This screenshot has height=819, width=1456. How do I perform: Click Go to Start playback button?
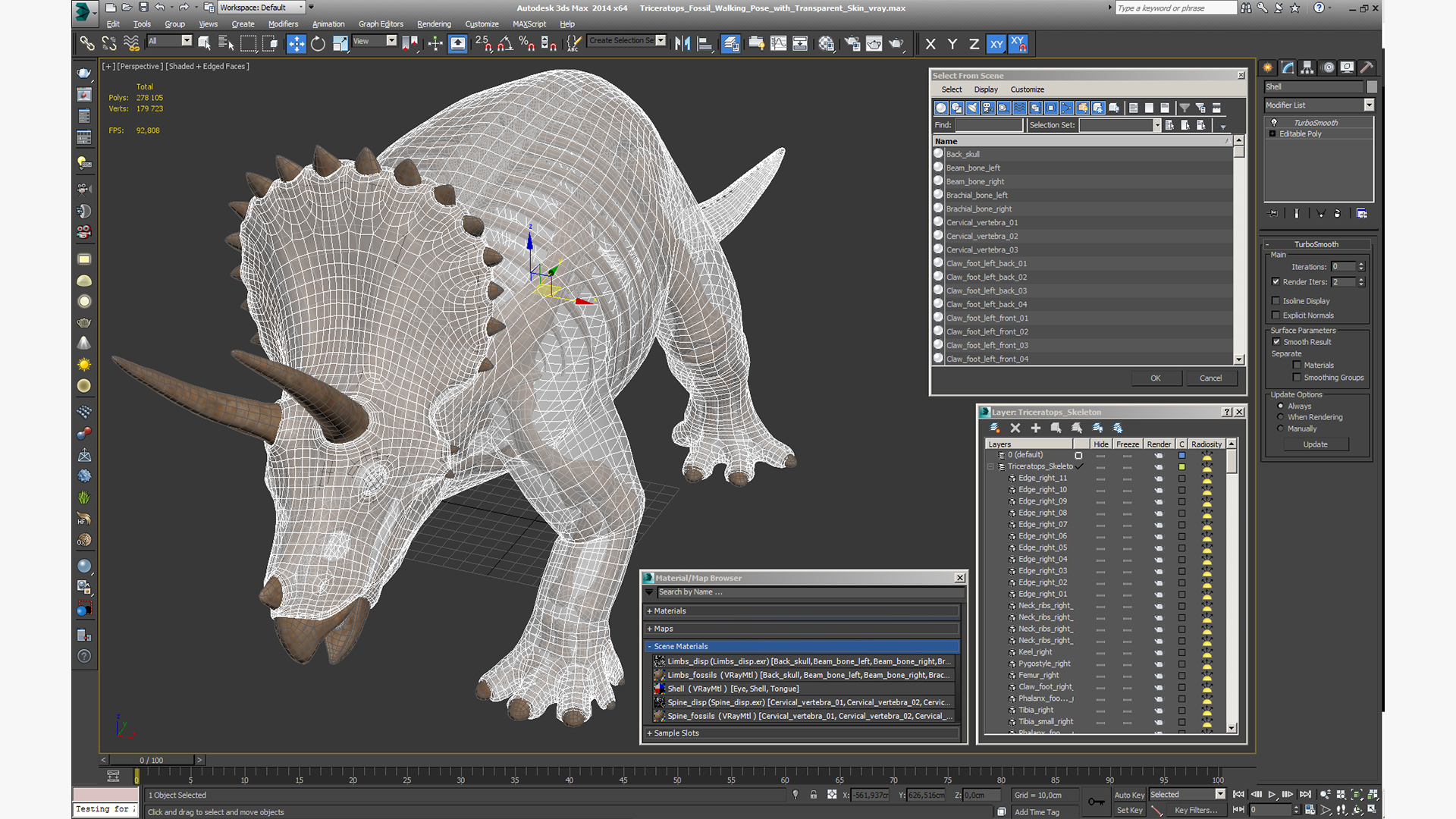[x=1238, y=794]
